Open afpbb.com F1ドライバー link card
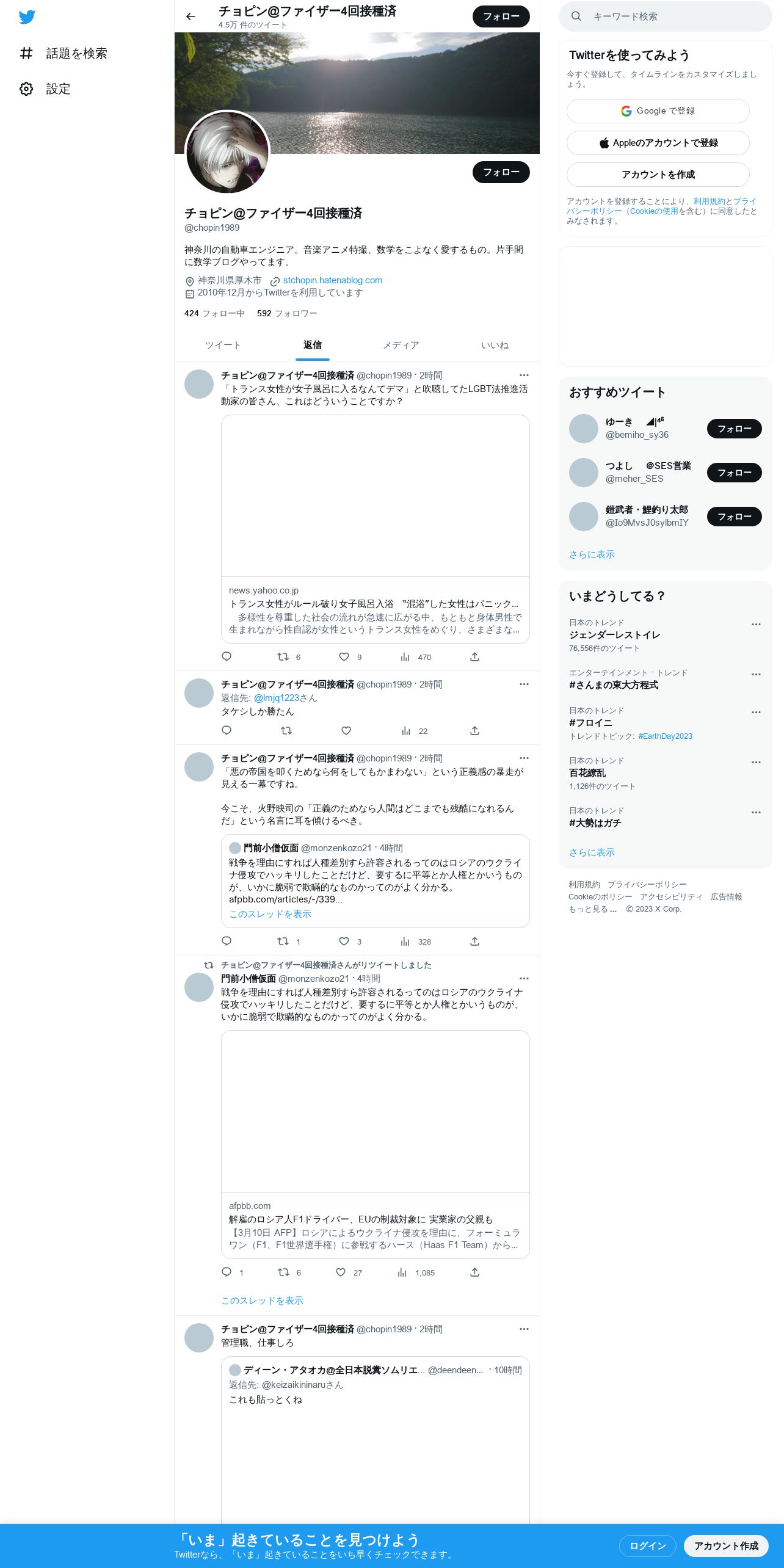784x1568 pixels. click(x=376, y=1144)
